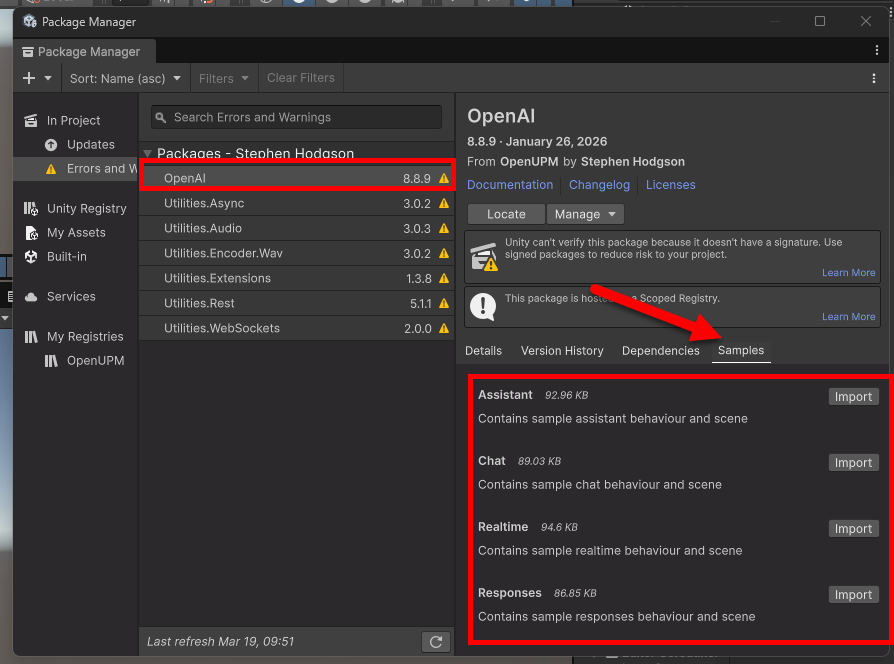This screenshot has width=894, height=664.
Task: Click the Scoped Registry exclamation bubble icon
Action: pos(483,307)
